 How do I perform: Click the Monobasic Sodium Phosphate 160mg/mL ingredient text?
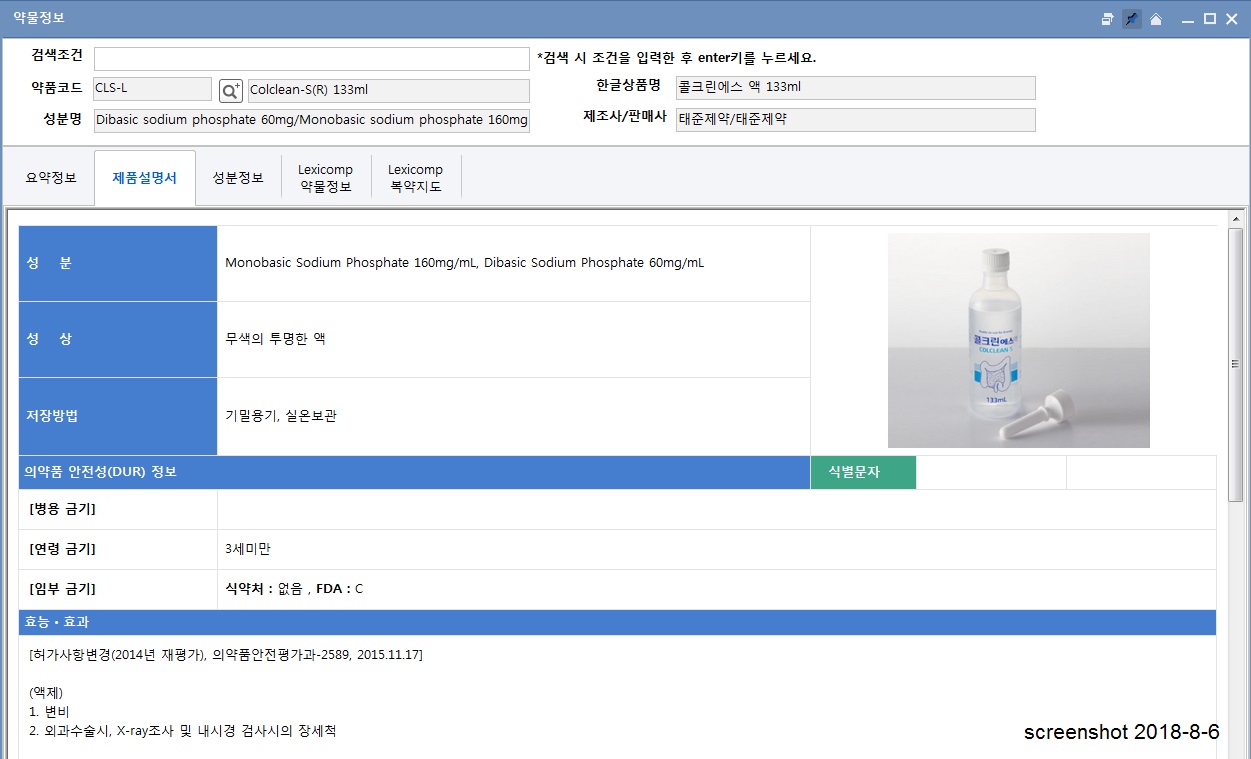tap(464, 263)
